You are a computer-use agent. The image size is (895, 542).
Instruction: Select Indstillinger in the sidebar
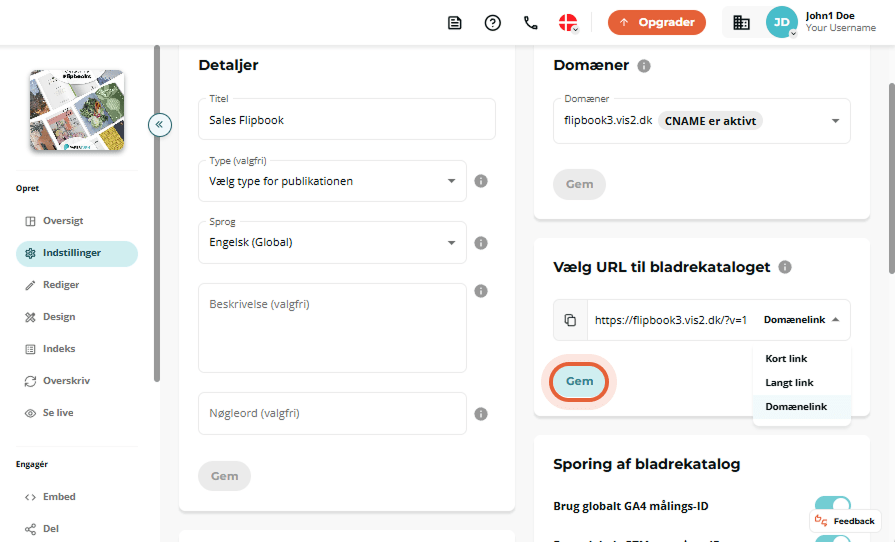[77, 253]
